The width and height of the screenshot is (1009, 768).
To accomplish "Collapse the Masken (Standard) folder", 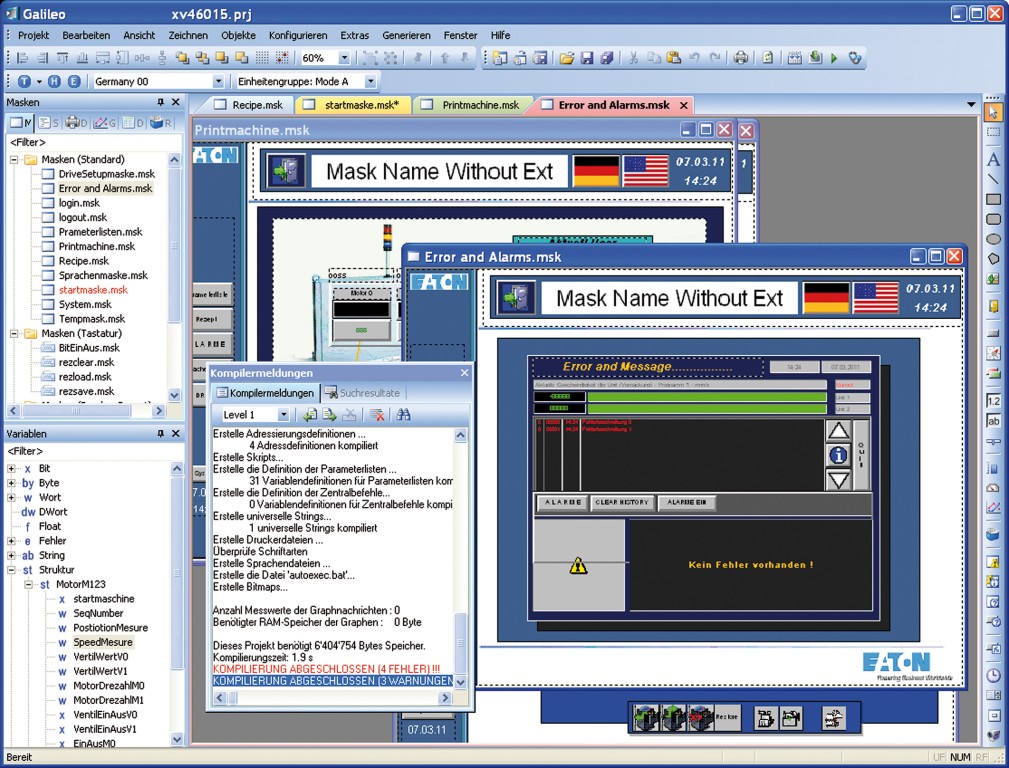I will tap(14, 160).
